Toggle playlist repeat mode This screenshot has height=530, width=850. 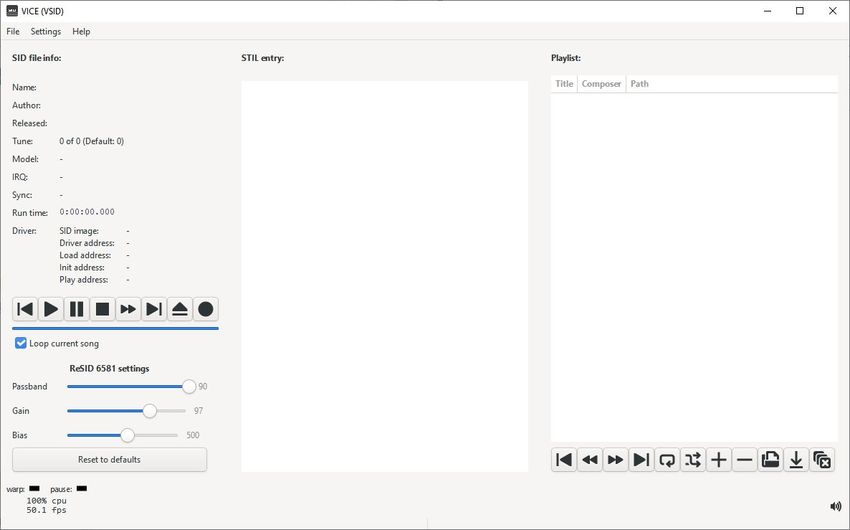coord(667,460)
